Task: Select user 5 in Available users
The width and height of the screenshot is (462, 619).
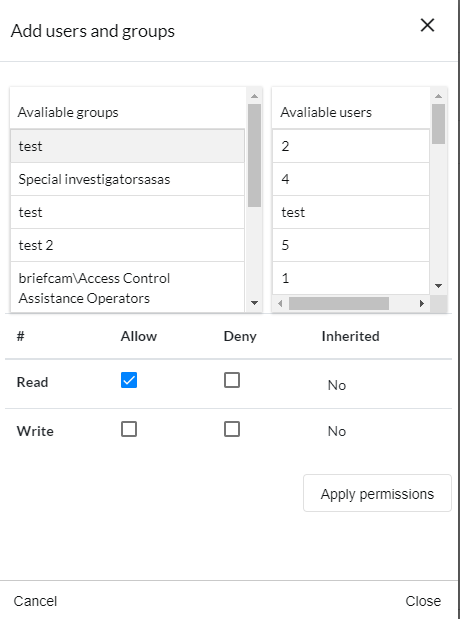Action: 351,245
